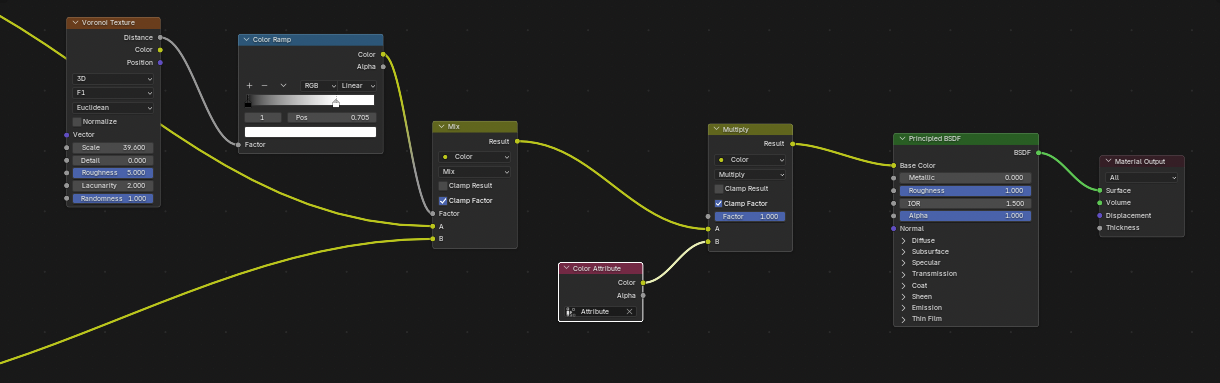Click Mix node A input socket

433,226
